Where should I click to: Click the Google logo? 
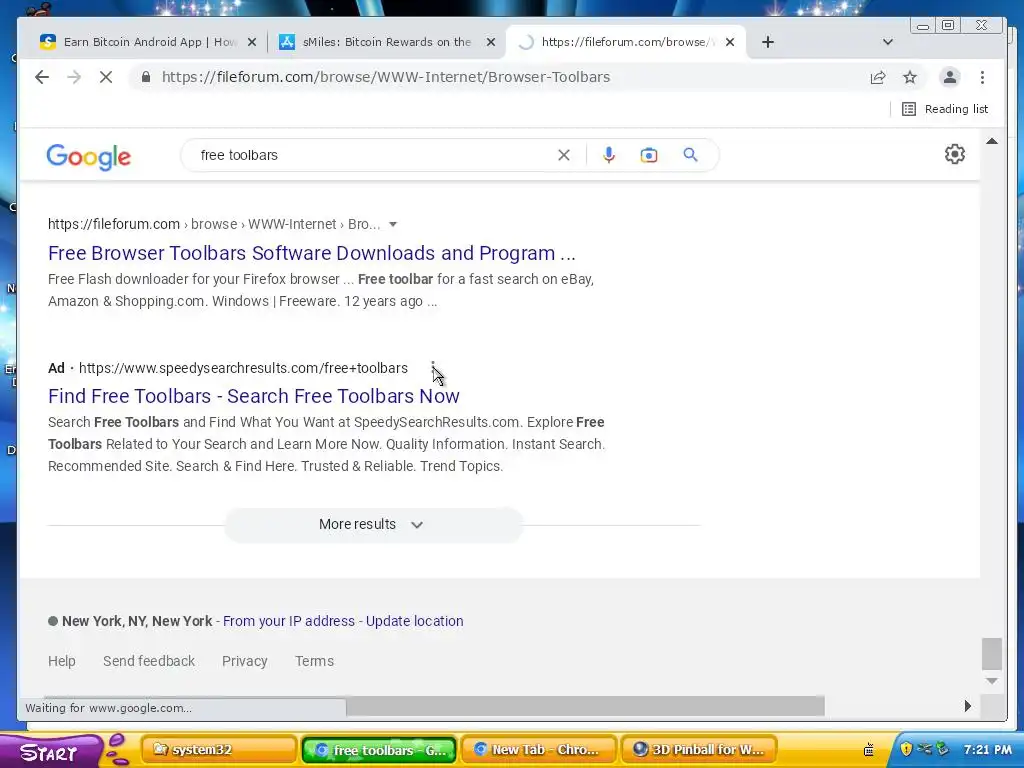(89, 157)
